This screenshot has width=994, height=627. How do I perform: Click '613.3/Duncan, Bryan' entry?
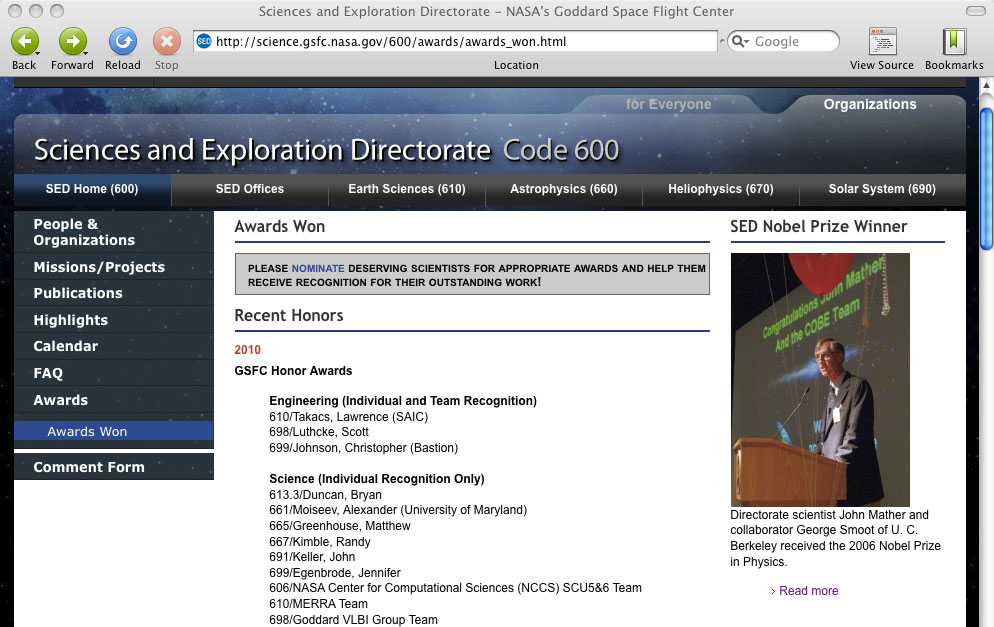pos(325,494)
